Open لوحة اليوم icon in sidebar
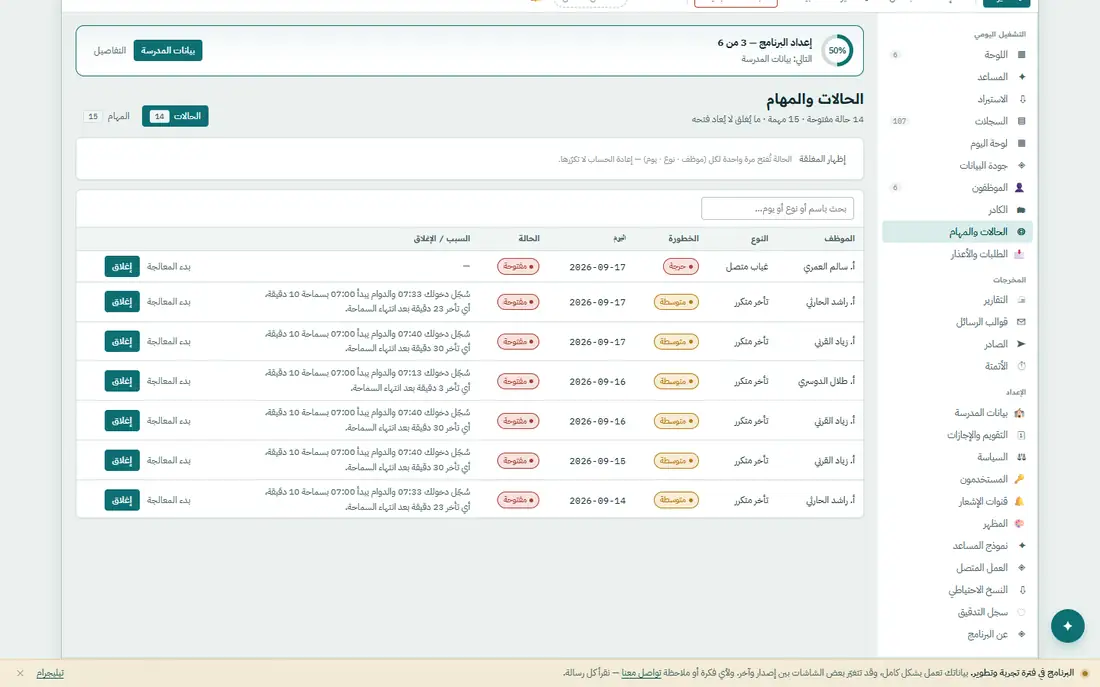Viewport: 1100px width, 687px height. pyautogui.click(x=1021, y=143)
